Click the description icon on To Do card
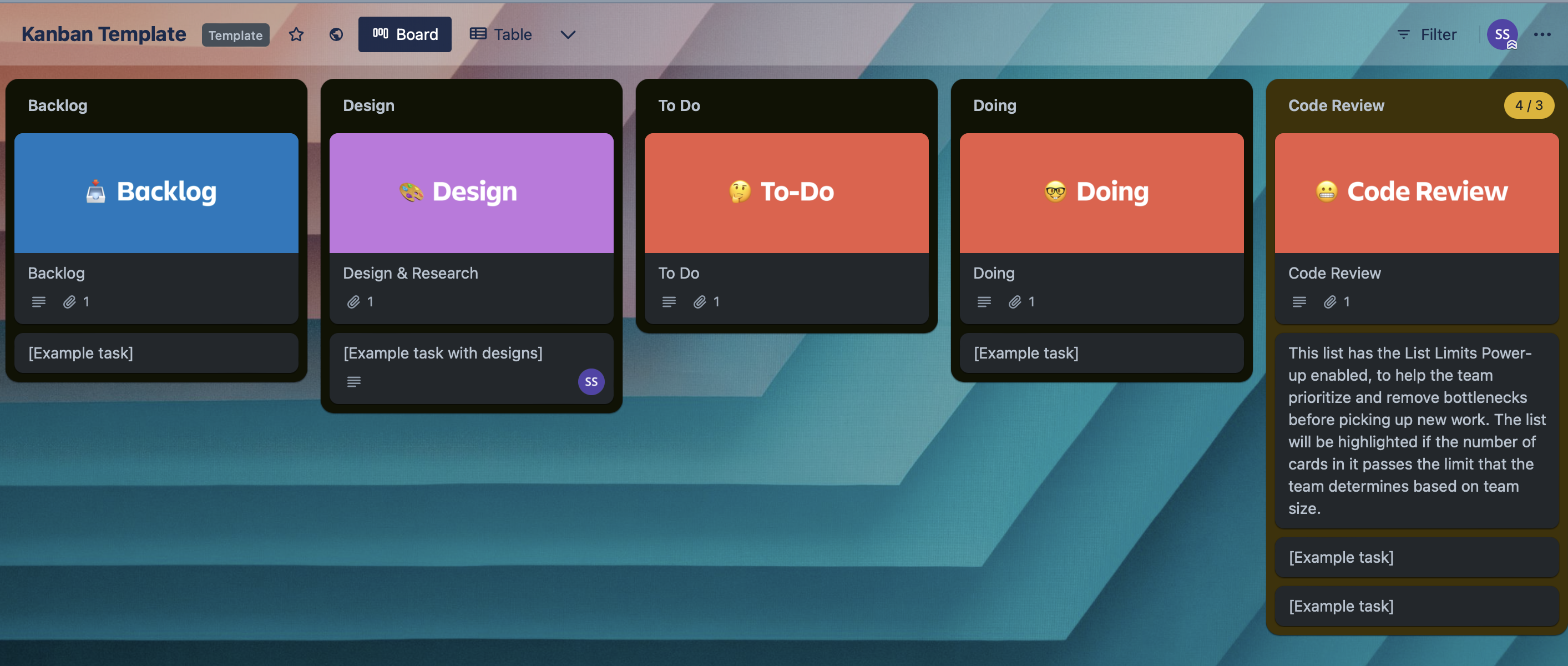This screenshot has height=666, width=1568. coord(669,302)
